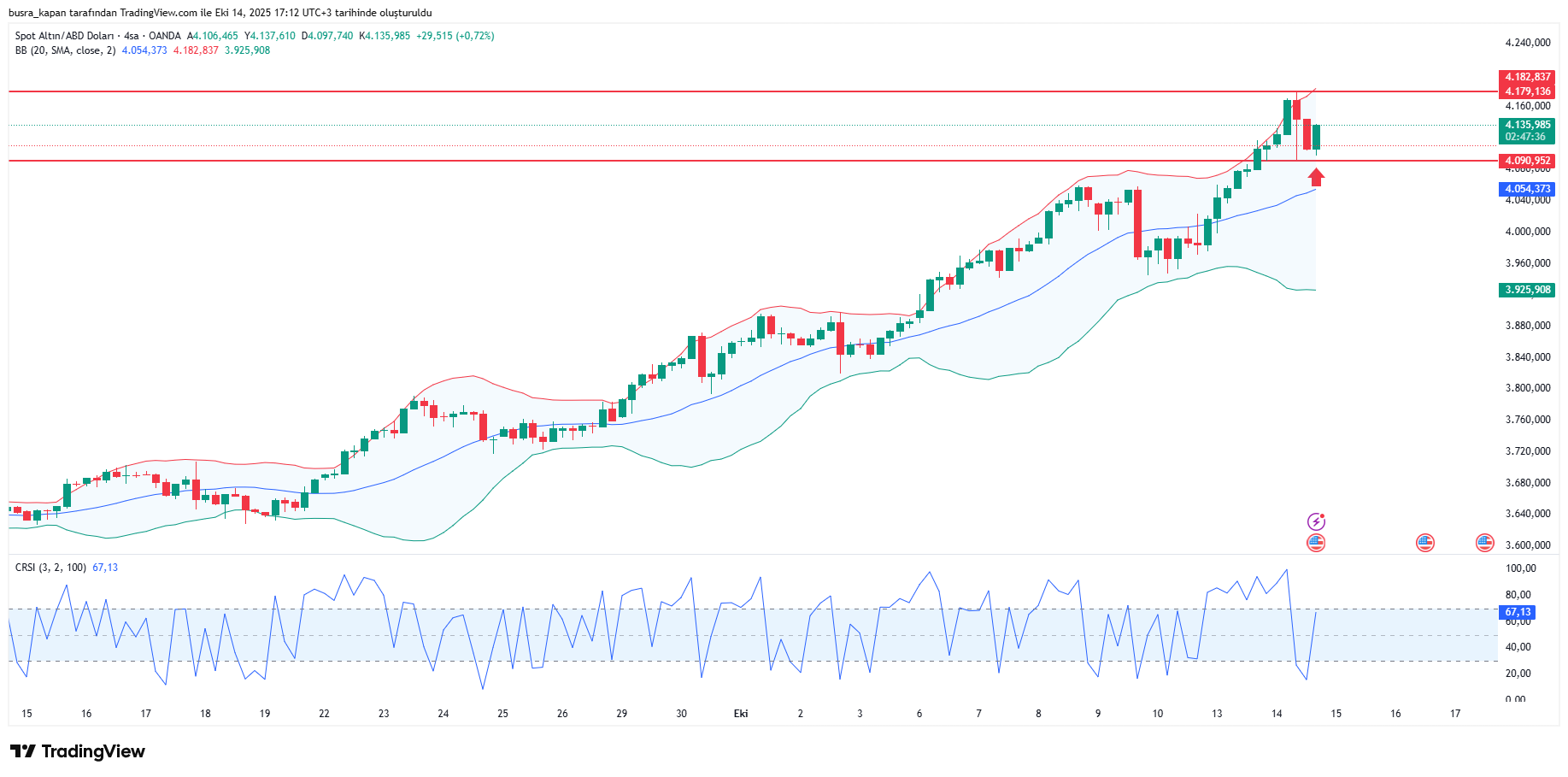Click the middle US flag economic event icon
Image resolution: width=1568 pixels, height=777 pixels.
point(1424,543)
